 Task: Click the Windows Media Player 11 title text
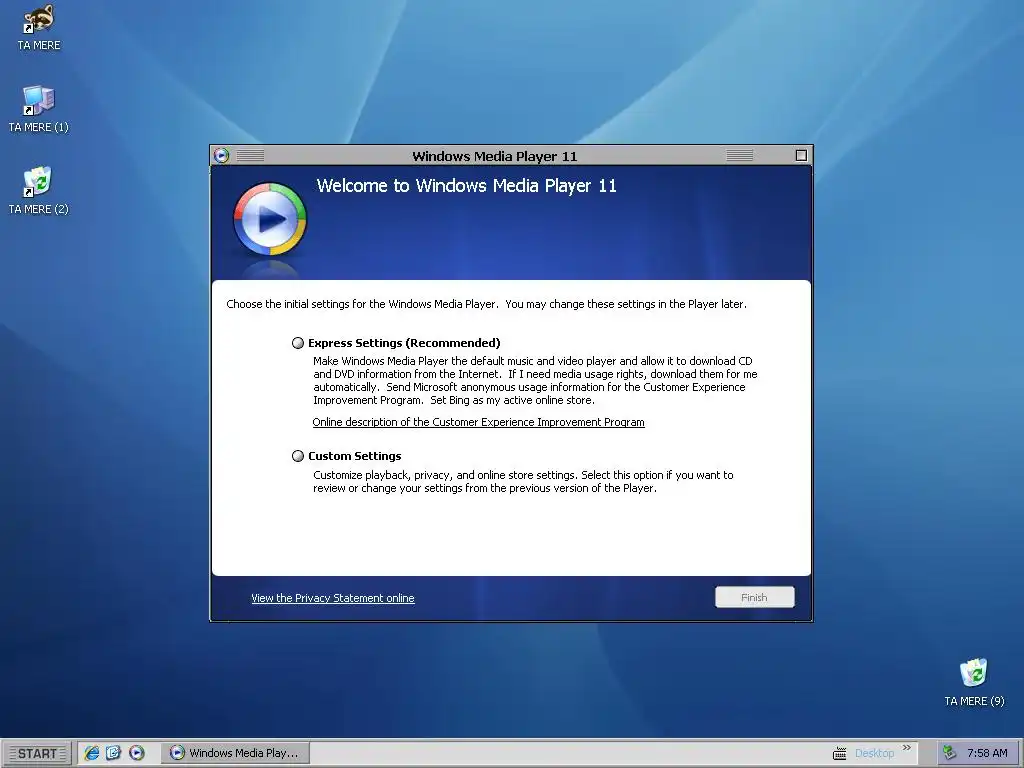pyautogui.click(x=494, y=156)
